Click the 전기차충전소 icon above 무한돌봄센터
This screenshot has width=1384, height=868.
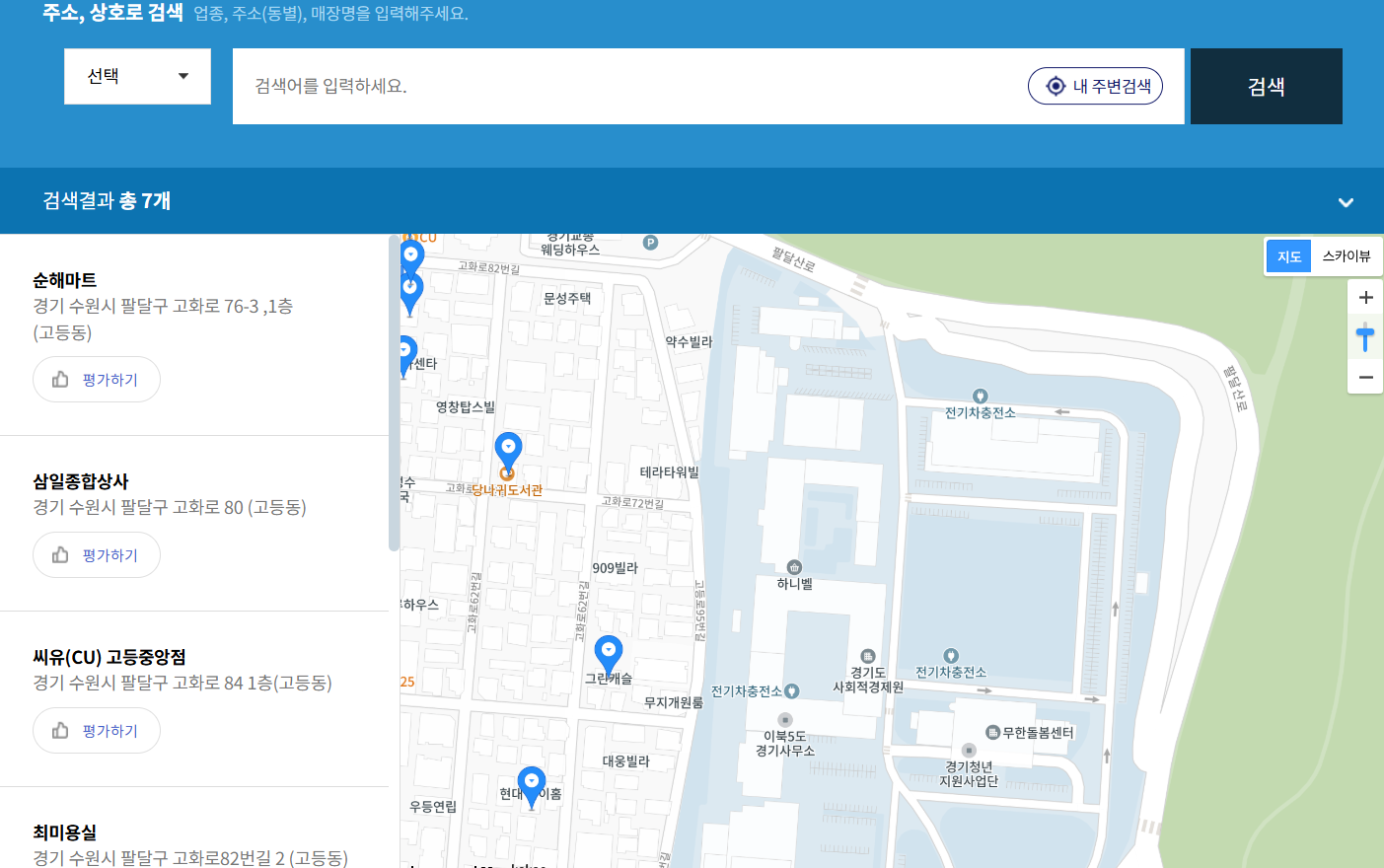pos(951,656)
